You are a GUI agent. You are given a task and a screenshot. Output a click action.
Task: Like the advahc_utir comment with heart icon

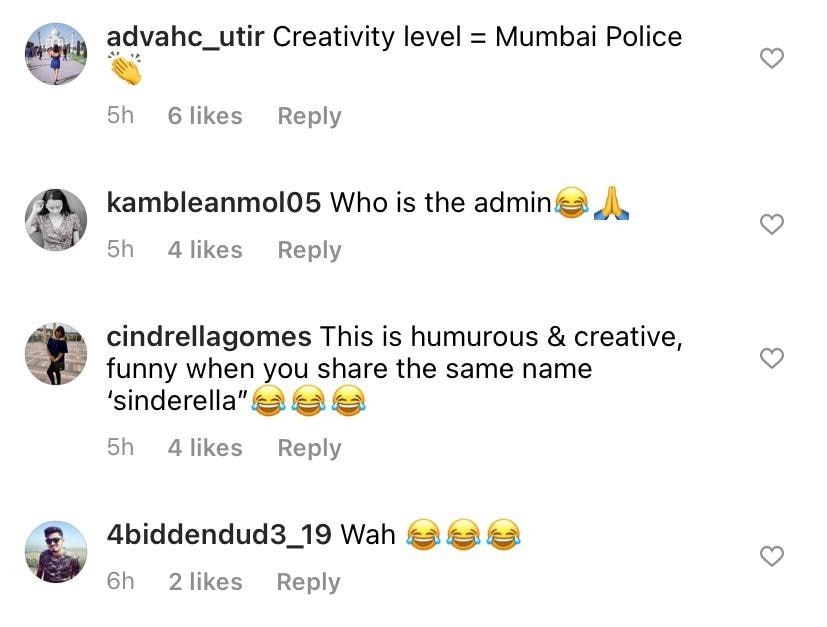click(x=772, y=58)
